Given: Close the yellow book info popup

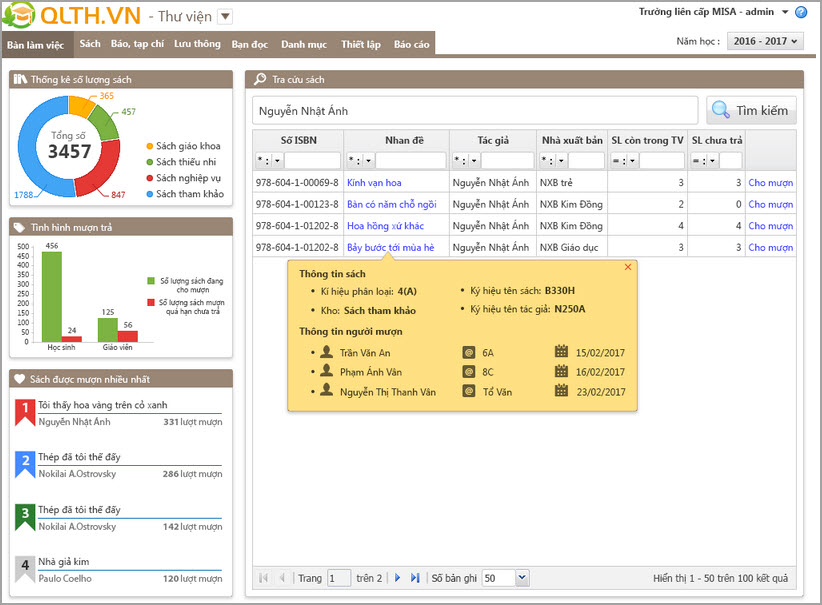Looking at the screenshot, I should (x=628, y=267).
